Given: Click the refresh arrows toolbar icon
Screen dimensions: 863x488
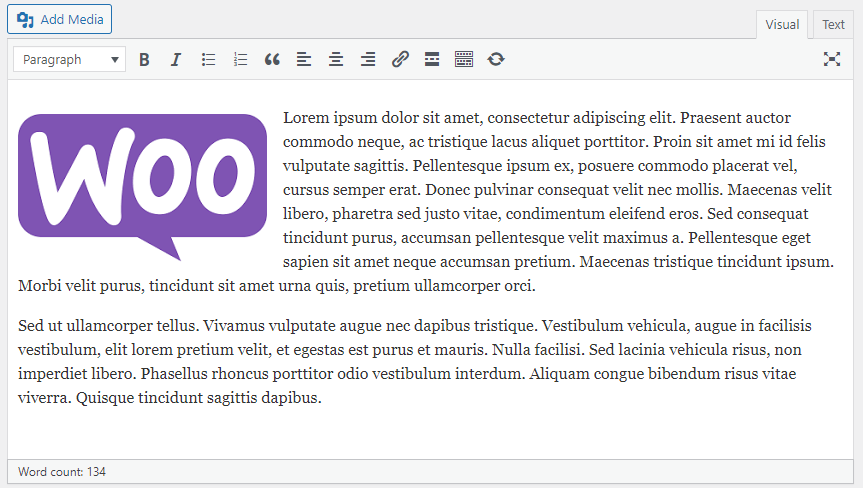Looking at the screenshot, I should [496, 59].
